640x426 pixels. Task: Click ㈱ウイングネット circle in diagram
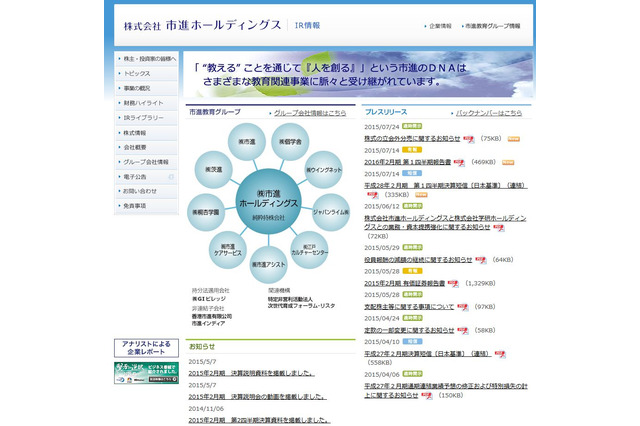tap(323, 170)
